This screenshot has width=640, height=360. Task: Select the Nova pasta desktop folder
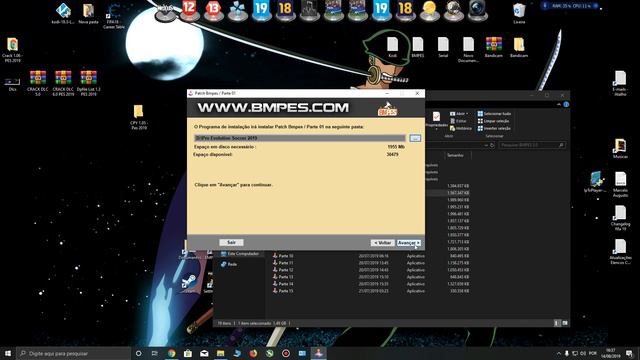coord(89,13)
